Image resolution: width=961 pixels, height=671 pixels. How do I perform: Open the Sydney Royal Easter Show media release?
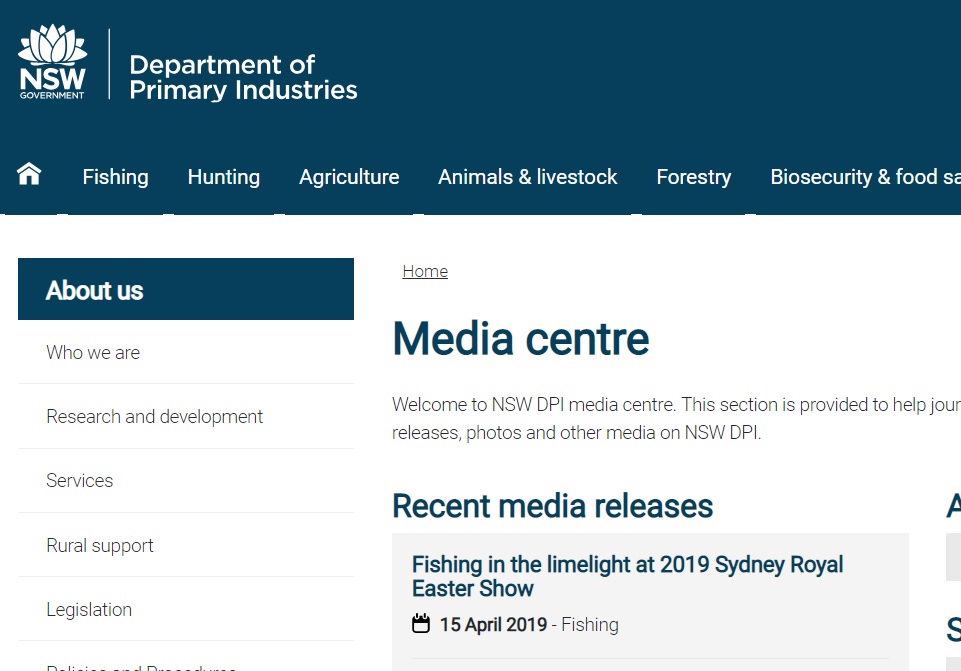point(627,576)
